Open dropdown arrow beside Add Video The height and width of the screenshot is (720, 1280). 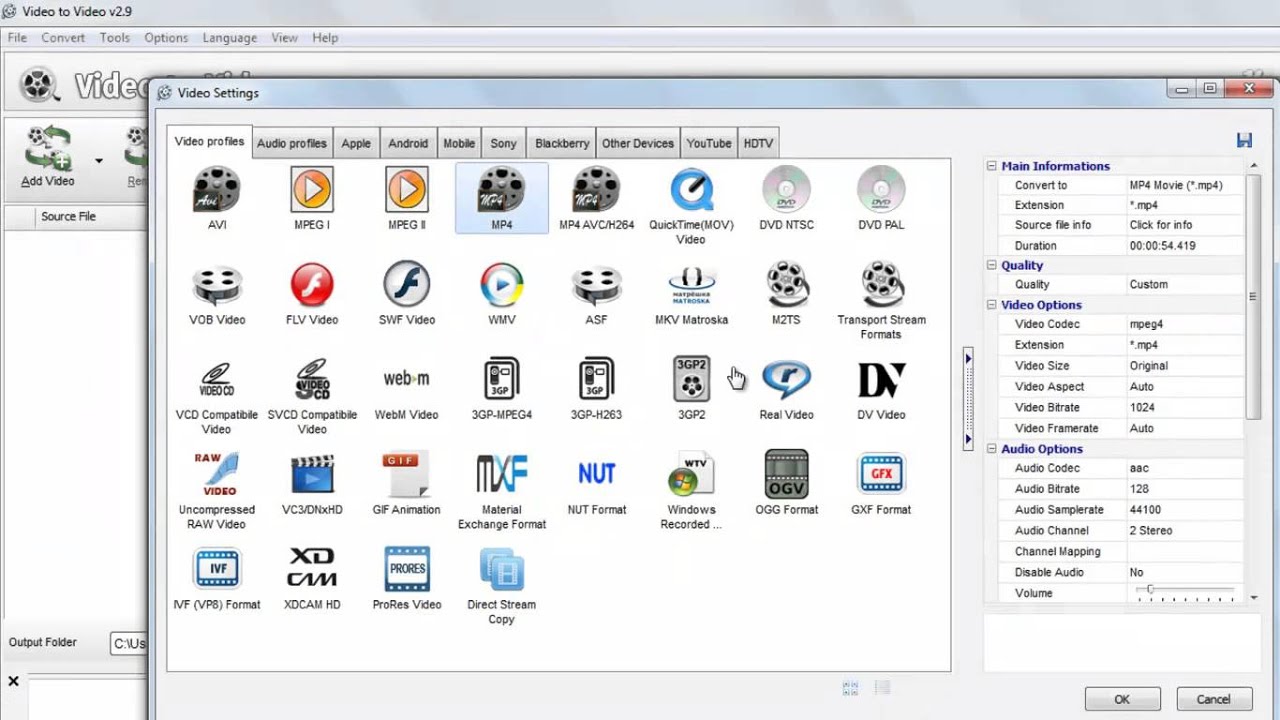(x=99, y=160)
